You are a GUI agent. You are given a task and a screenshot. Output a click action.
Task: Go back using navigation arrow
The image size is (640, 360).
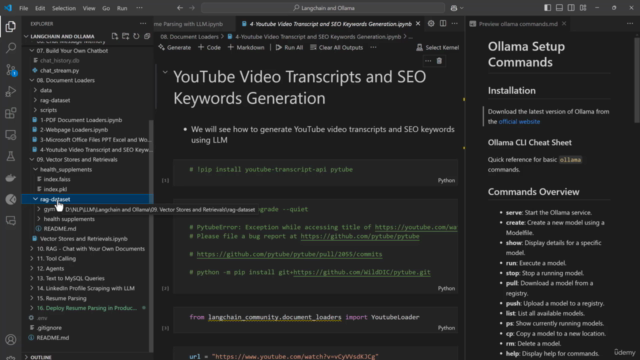point(180,8)
